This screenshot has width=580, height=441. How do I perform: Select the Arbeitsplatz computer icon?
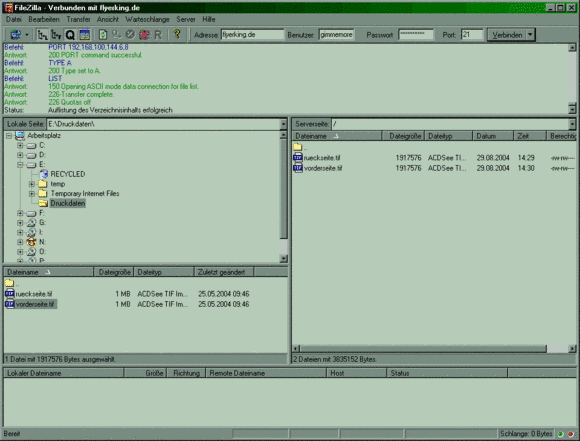20,136
